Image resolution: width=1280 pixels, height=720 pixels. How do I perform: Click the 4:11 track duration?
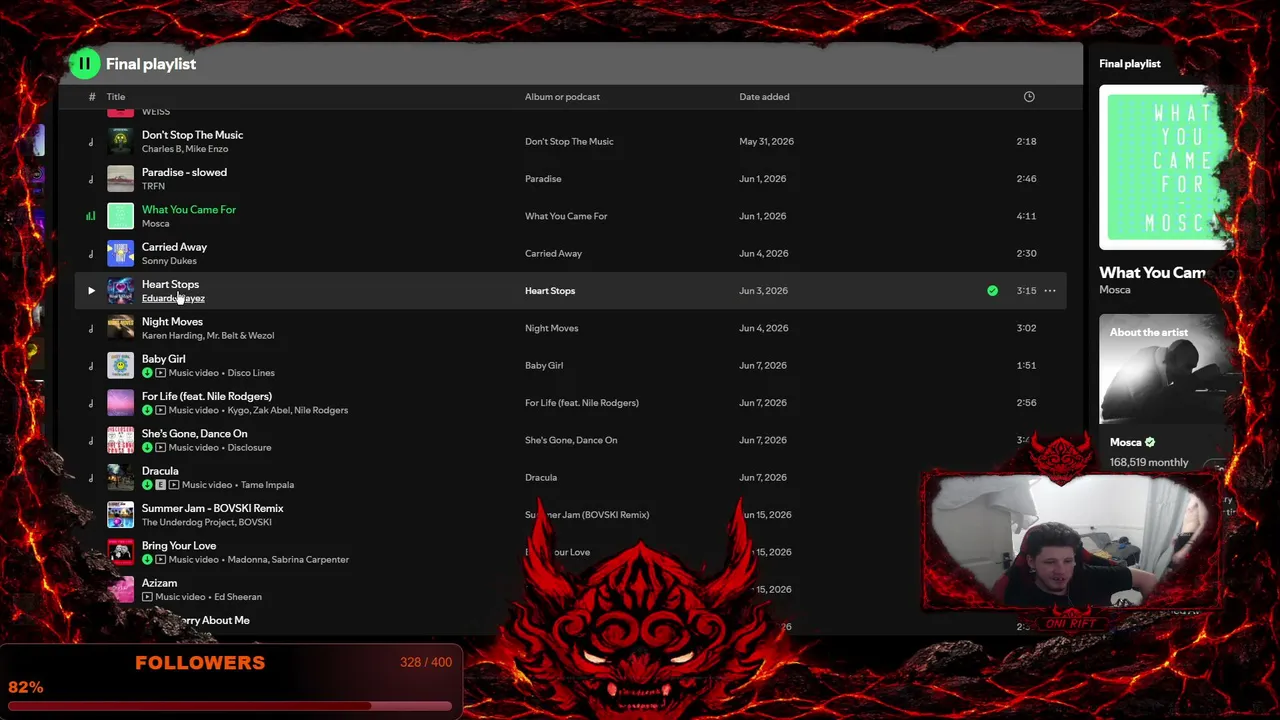coord(1026,216)
